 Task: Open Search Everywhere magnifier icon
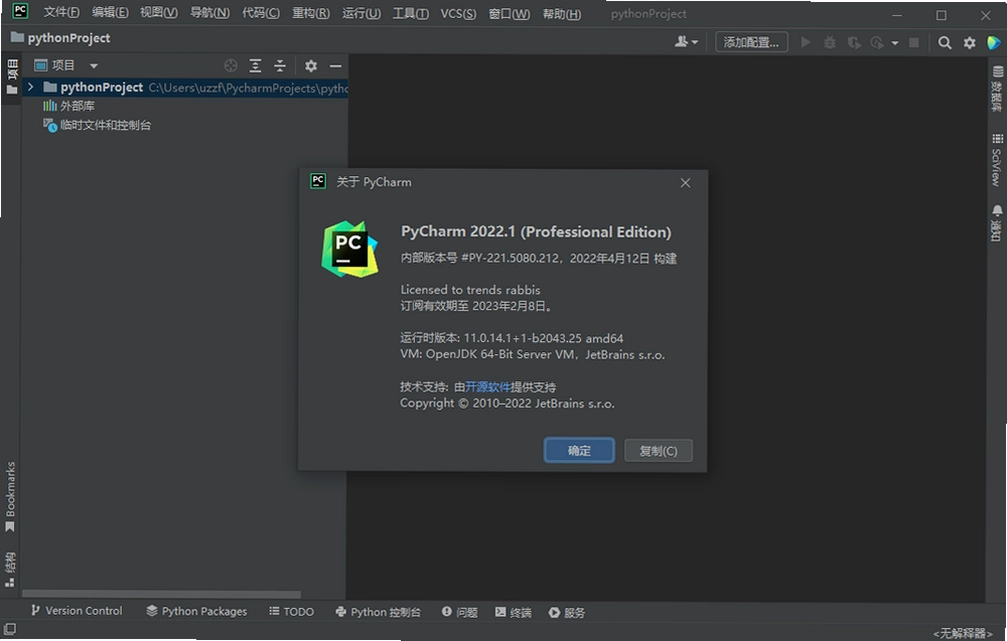pyautogui.click(x=944, y=42)
